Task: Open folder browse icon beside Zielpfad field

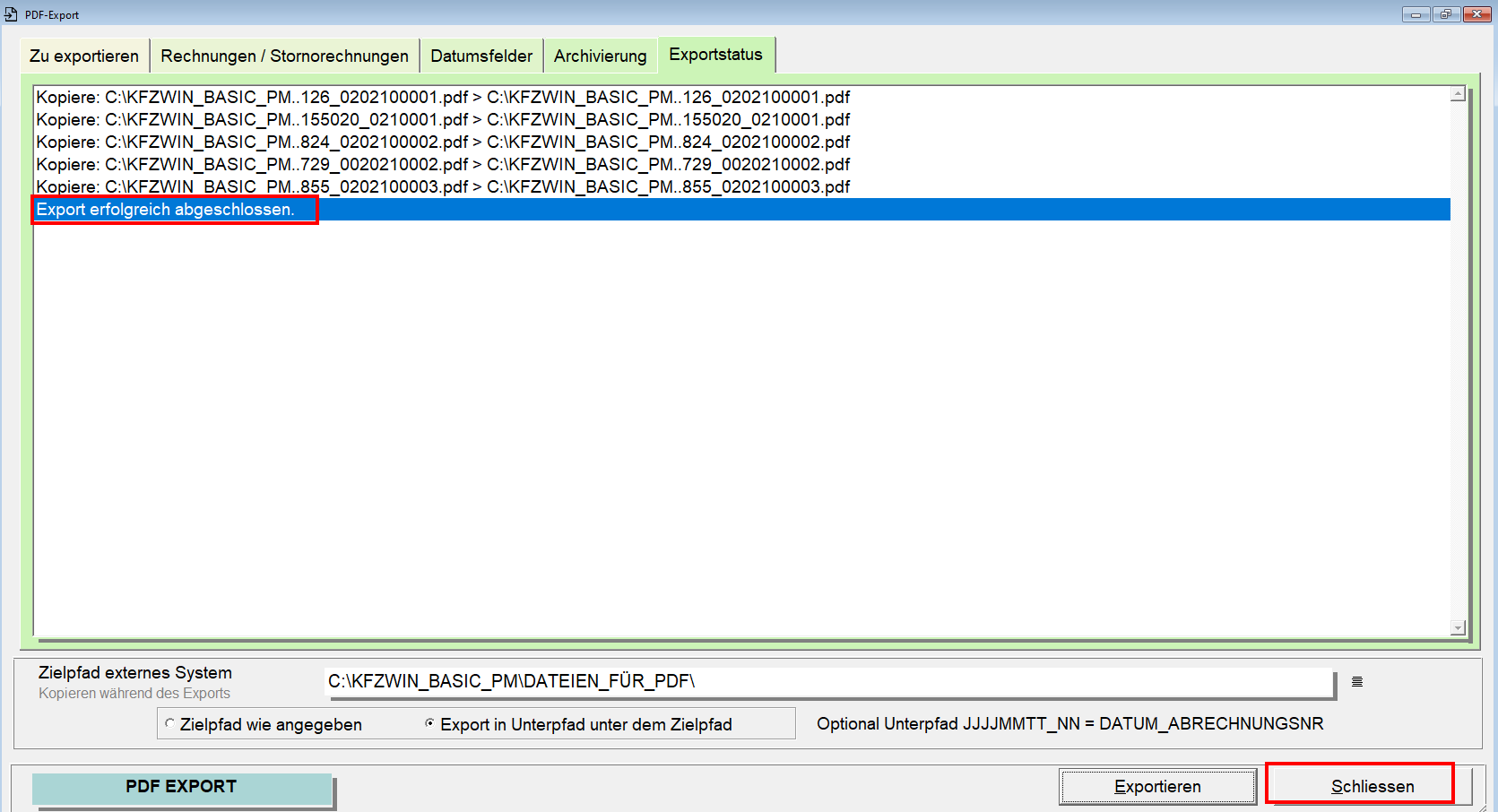Action: pos(1357,682)
